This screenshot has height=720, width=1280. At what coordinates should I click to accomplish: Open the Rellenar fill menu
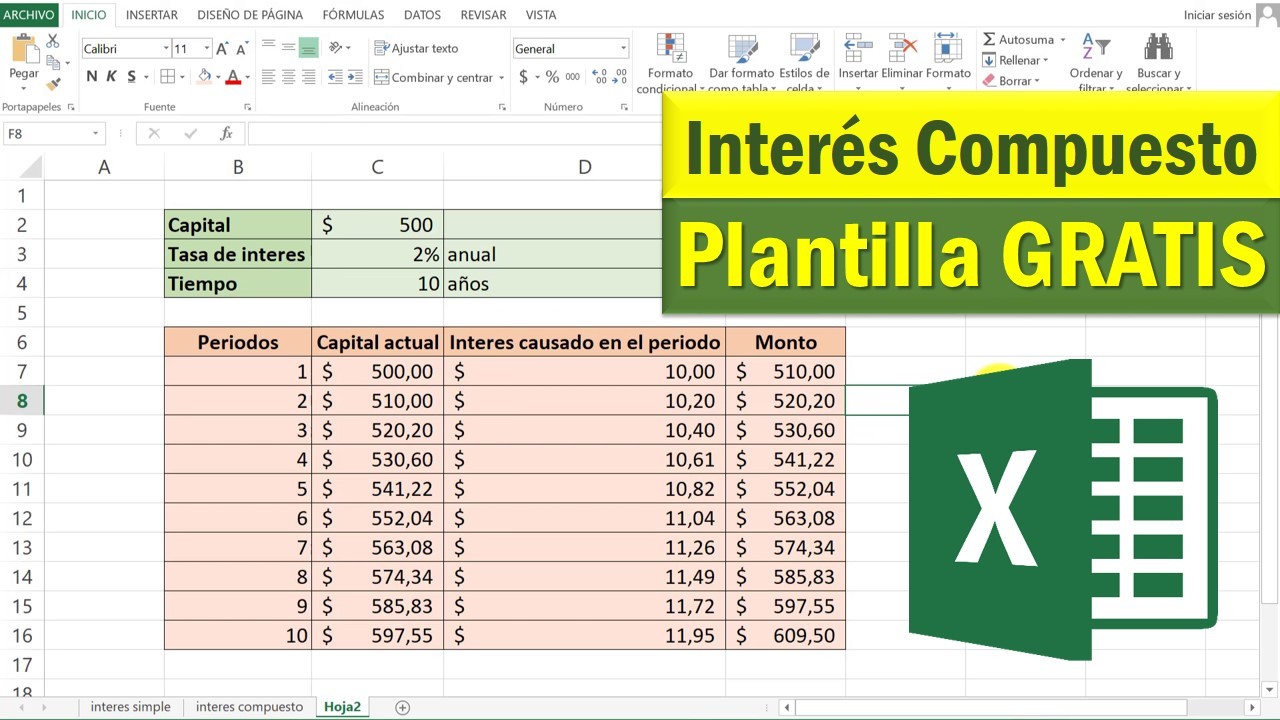point(1015,60)
